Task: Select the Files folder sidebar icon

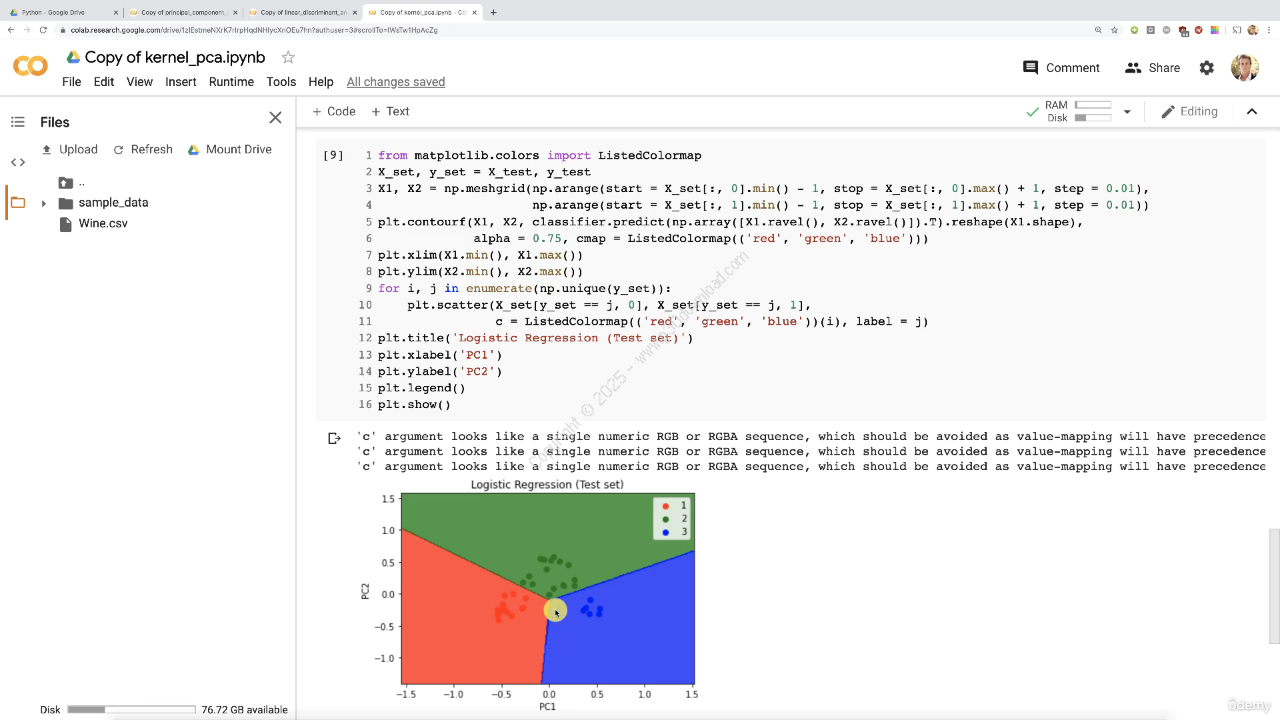Action: 17,203
